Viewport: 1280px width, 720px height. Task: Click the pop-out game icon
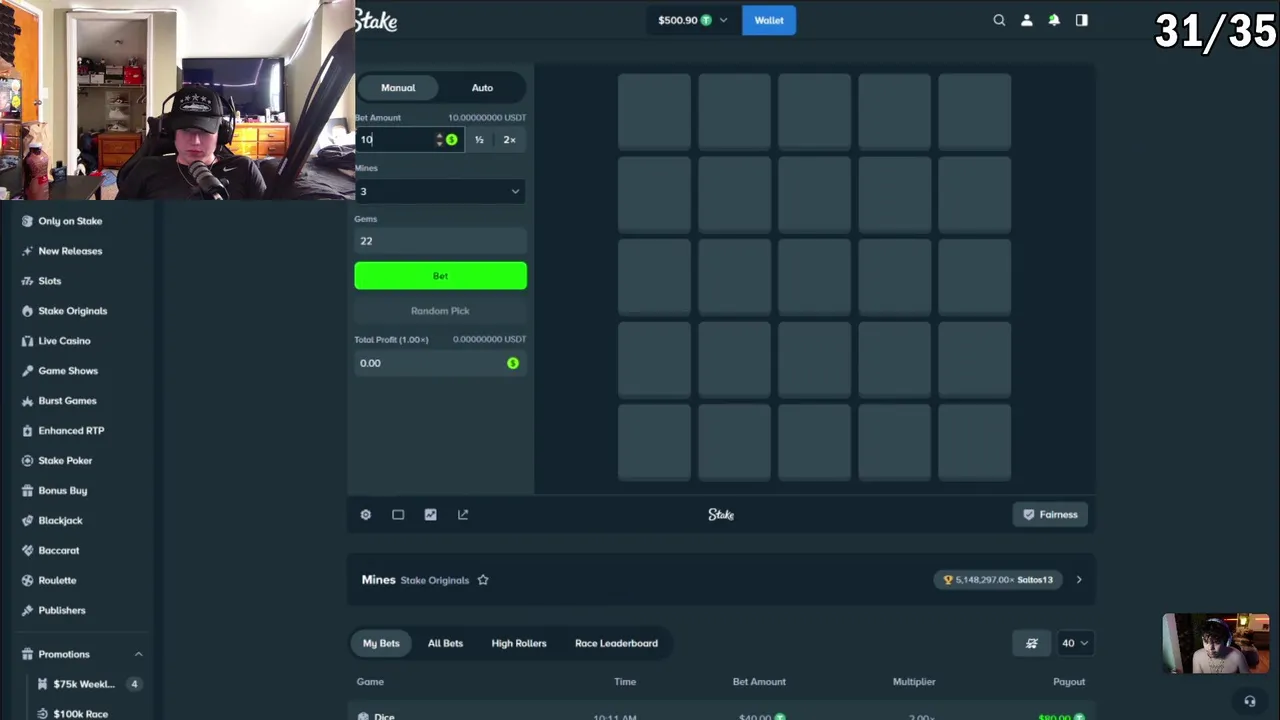463,514
